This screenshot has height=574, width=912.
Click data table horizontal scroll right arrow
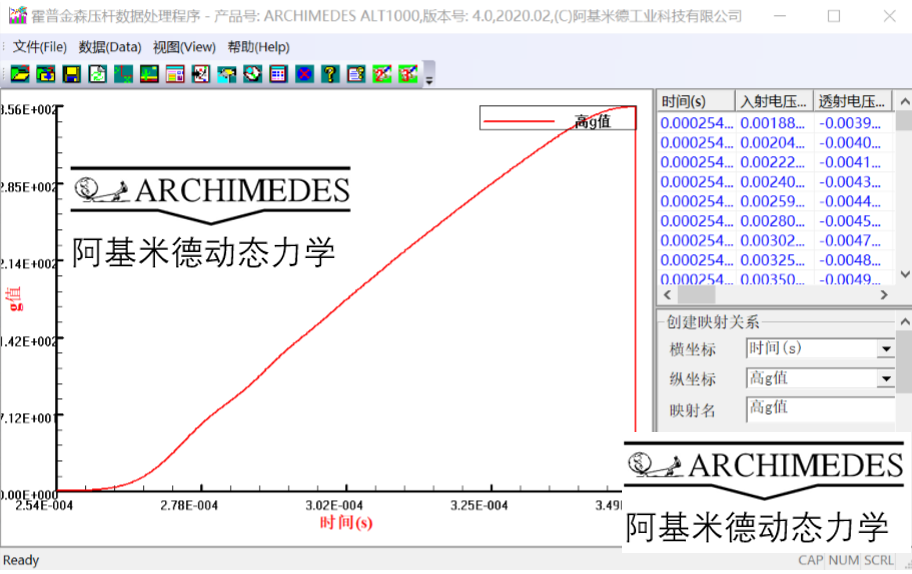point(884,295)
